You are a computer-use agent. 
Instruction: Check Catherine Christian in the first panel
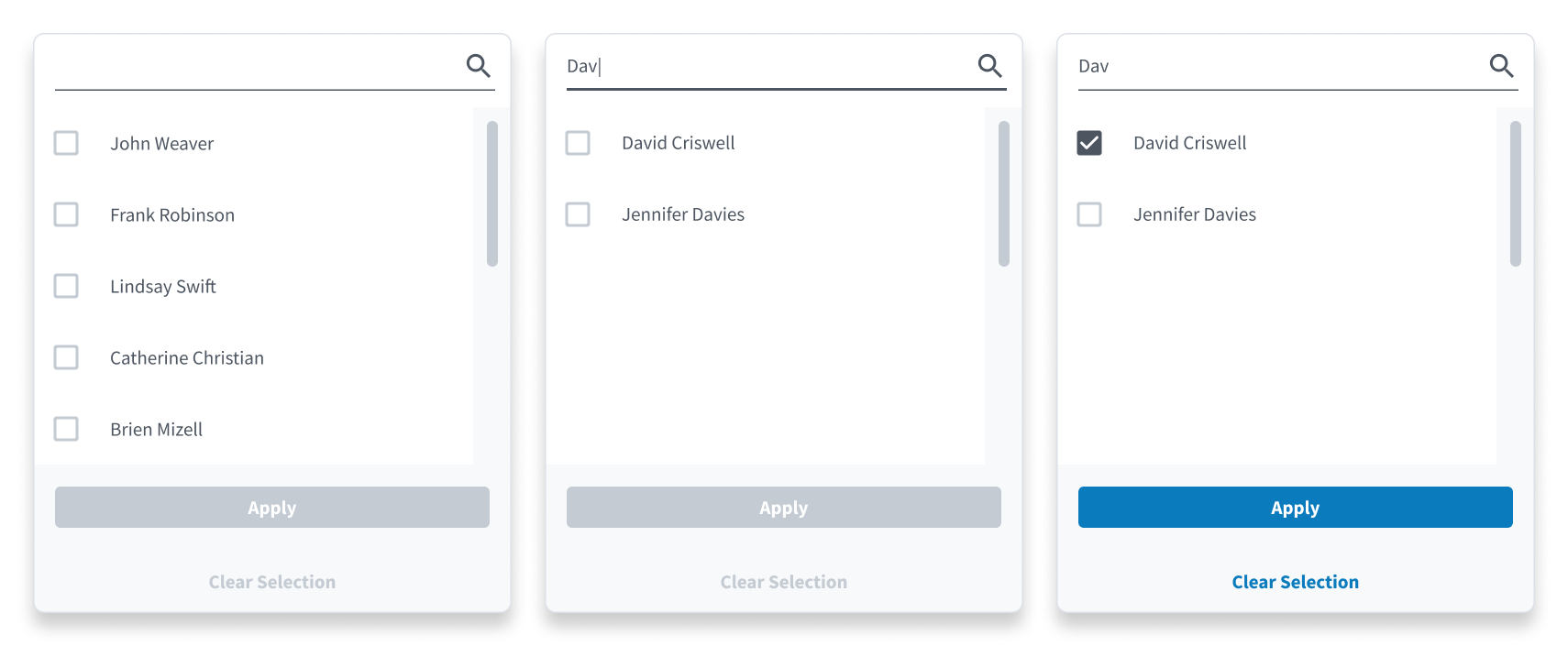pos(66,357)
